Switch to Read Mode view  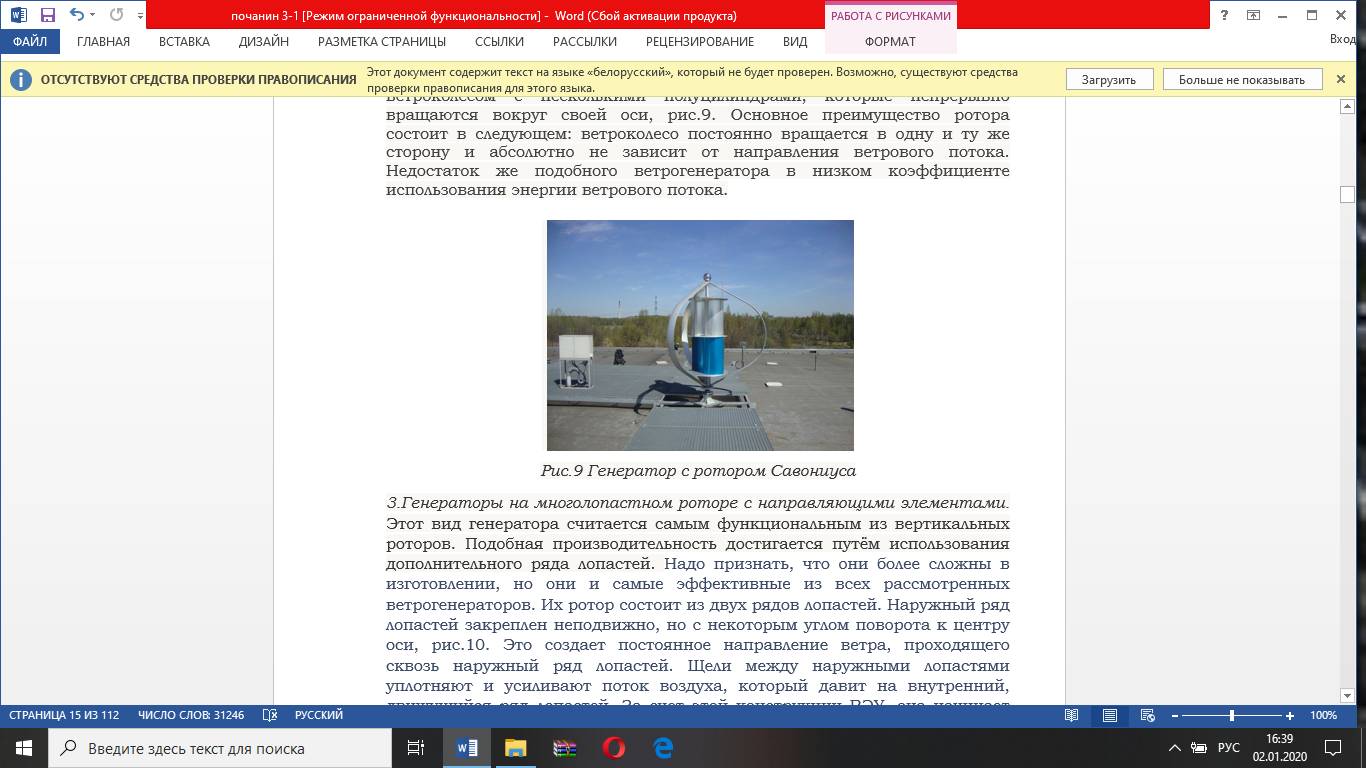click(1072, 715)
